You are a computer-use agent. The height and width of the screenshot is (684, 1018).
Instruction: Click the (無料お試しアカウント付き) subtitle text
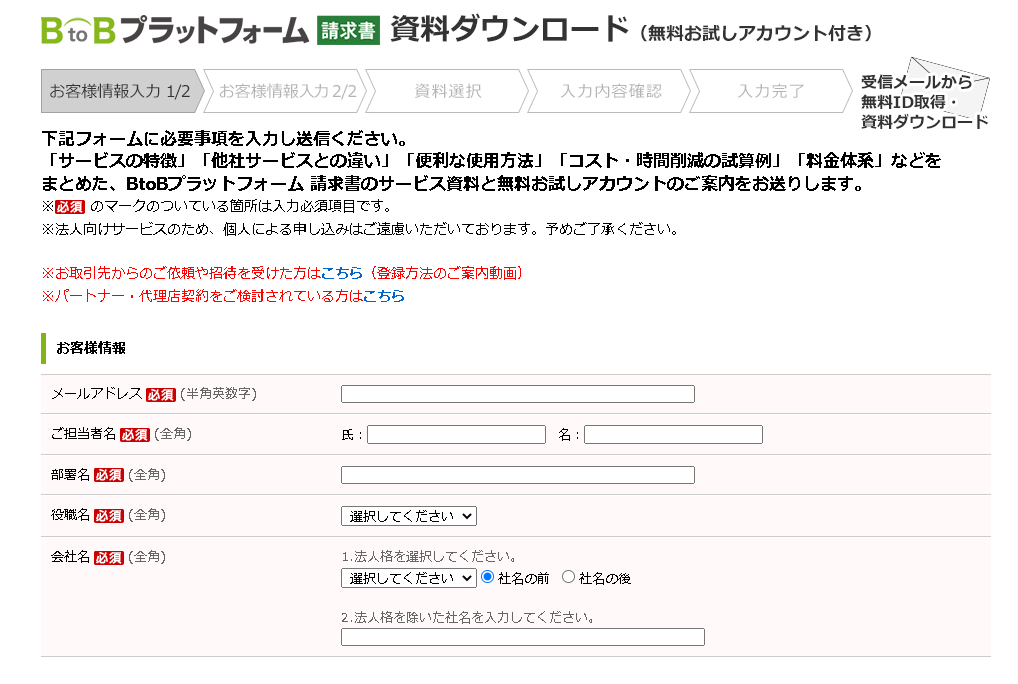coord(756,33)
